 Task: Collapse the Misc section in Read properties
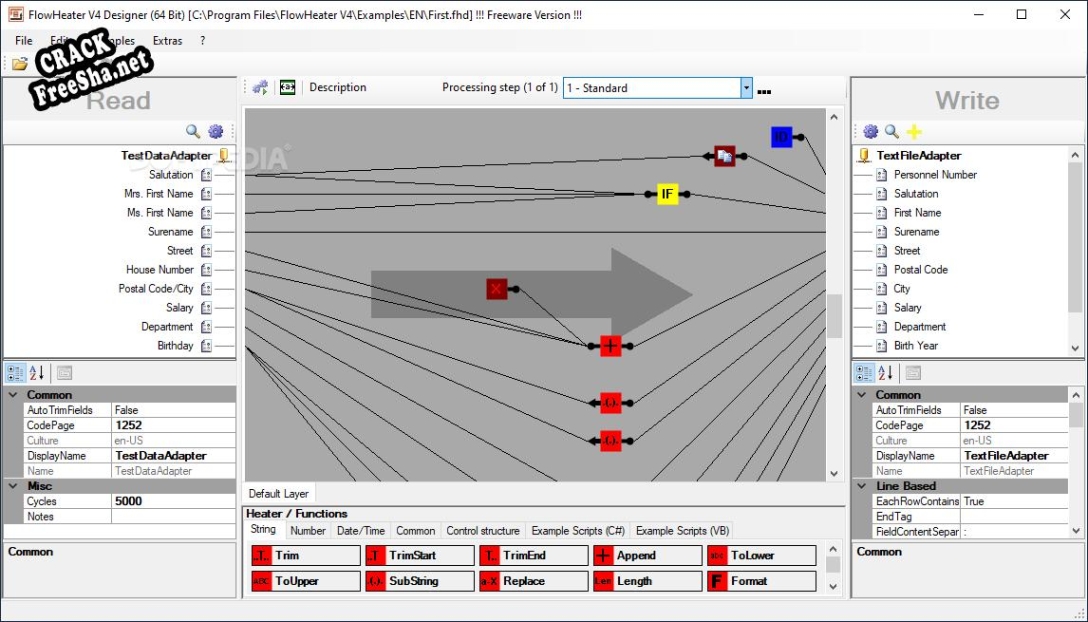point(11,486)
